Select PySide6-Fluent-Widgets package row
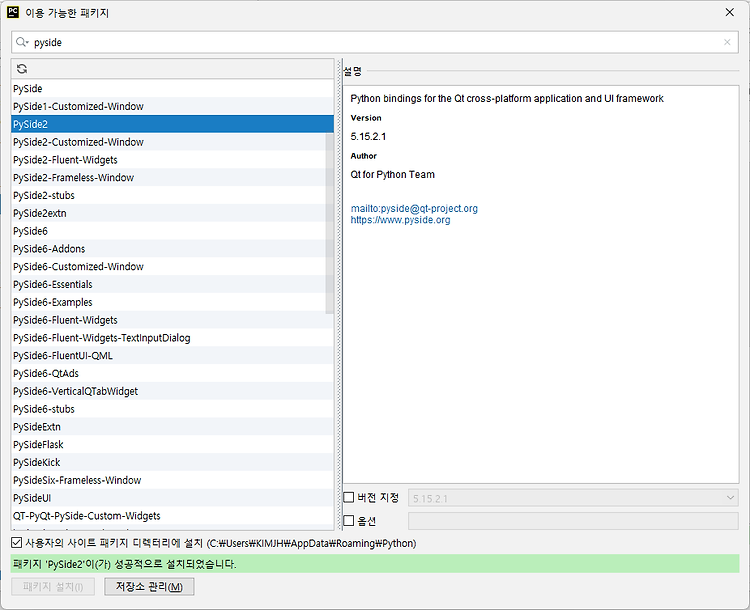The image size is (750, 610). [172, 320]
